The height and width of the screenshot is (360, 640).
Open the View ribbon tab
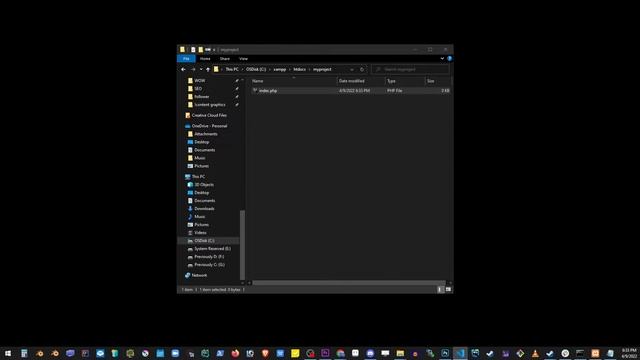click(243, 59)
